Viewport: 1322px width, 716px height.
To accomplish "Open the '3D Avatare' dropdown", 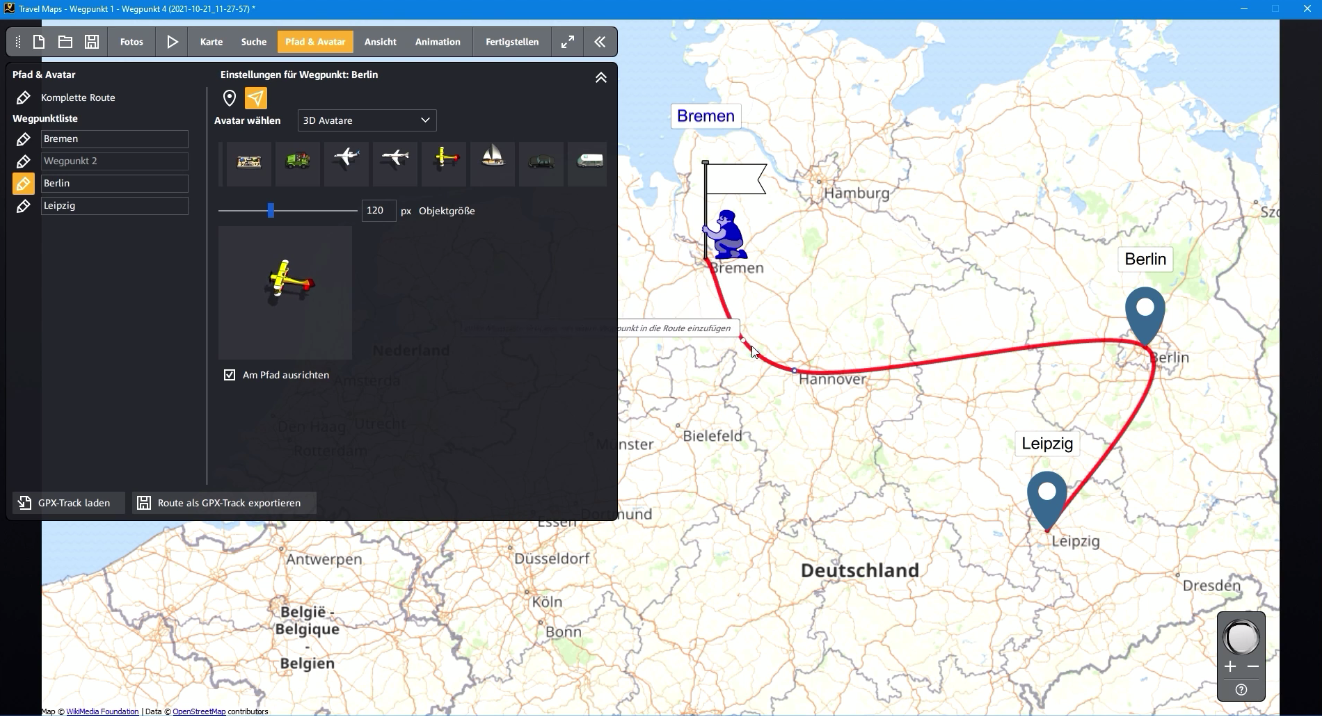I will [366, 120].
